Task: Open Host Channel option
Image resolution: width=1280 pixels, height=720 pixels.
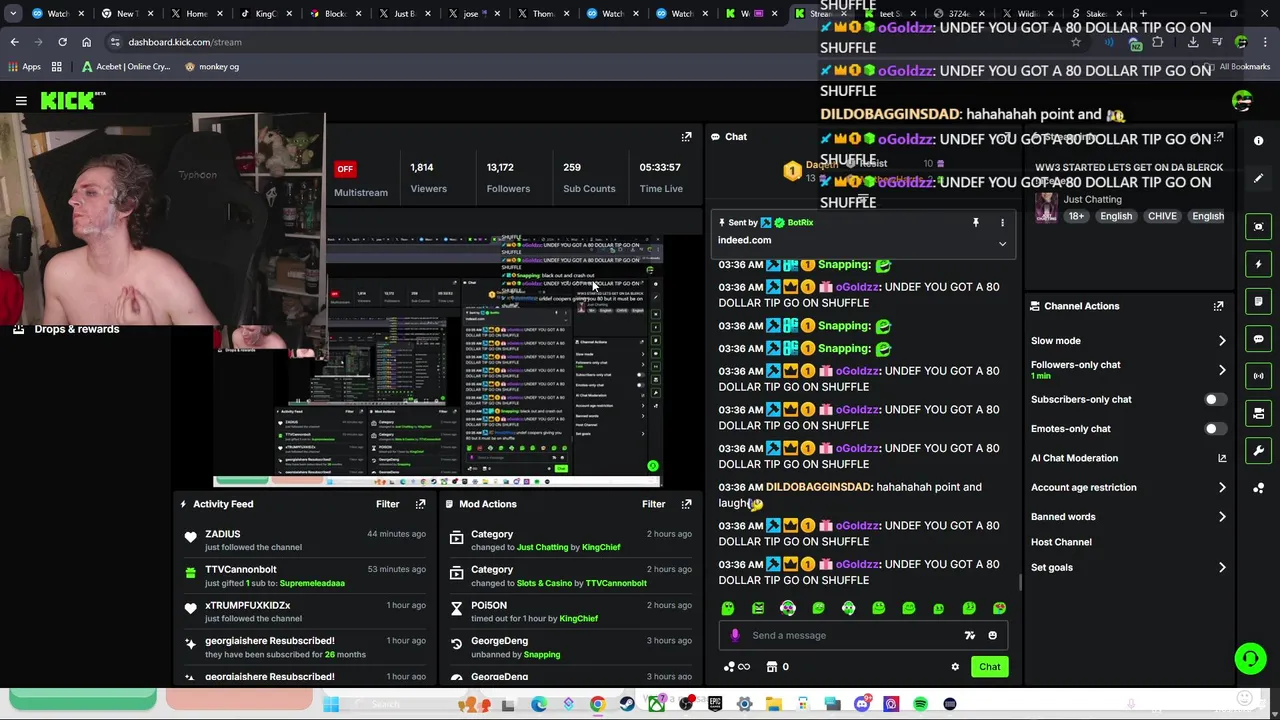Action: tap(1061, 542)
